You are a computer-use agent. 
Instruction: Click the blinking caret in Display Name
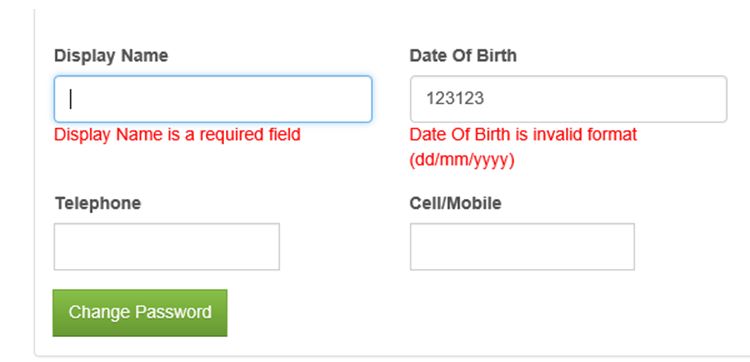71,99
